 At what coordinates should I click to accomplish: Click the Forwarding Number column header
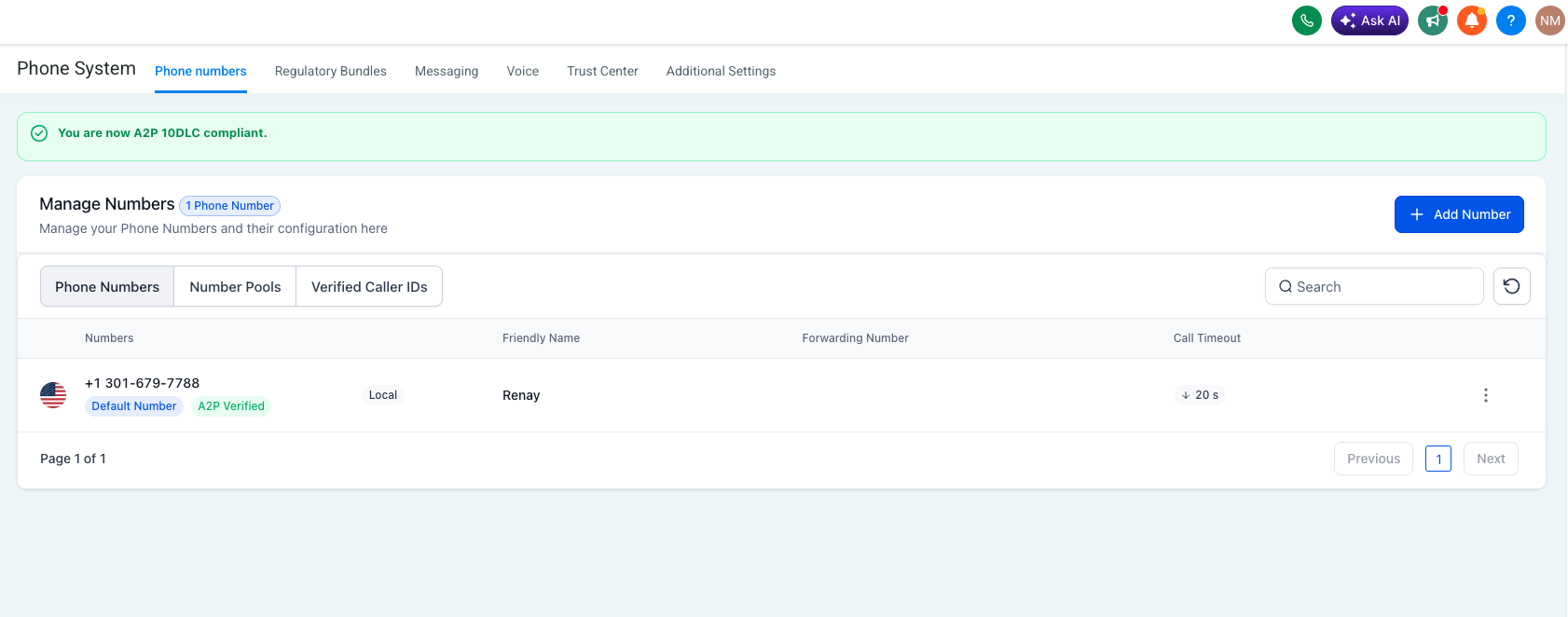point(855,338)
